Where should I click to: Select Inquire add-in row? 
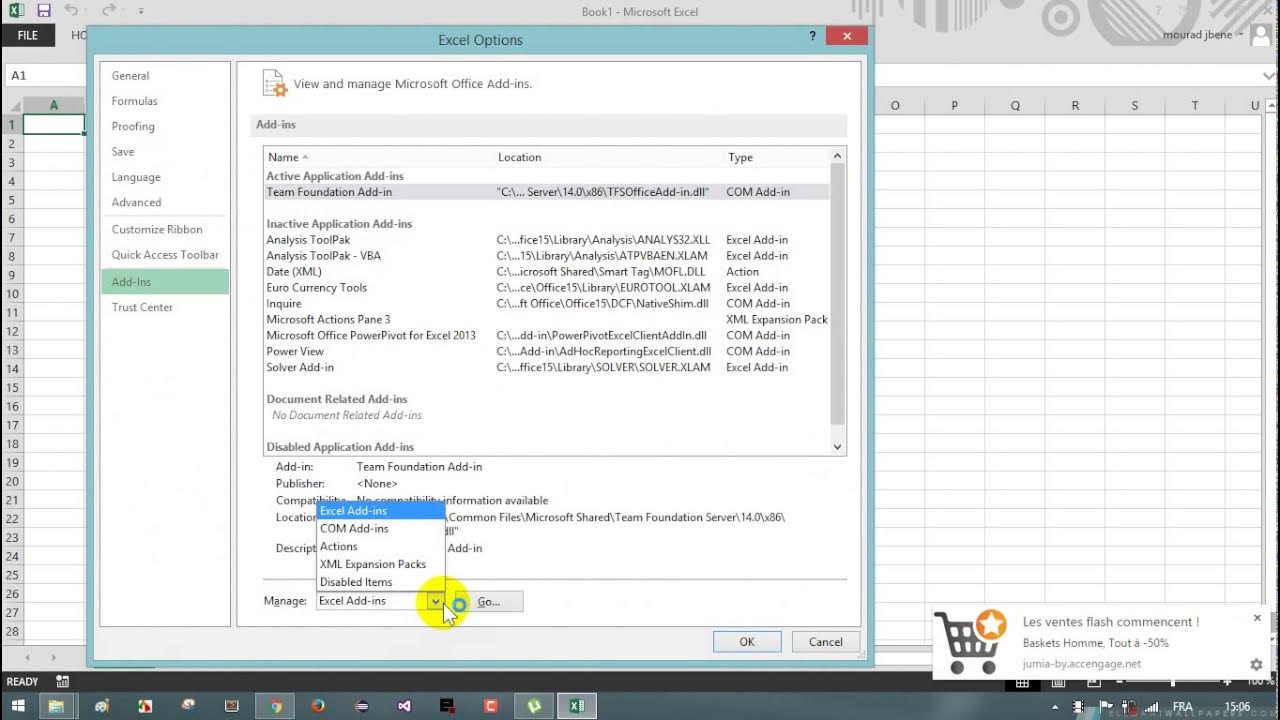(547, 304)
